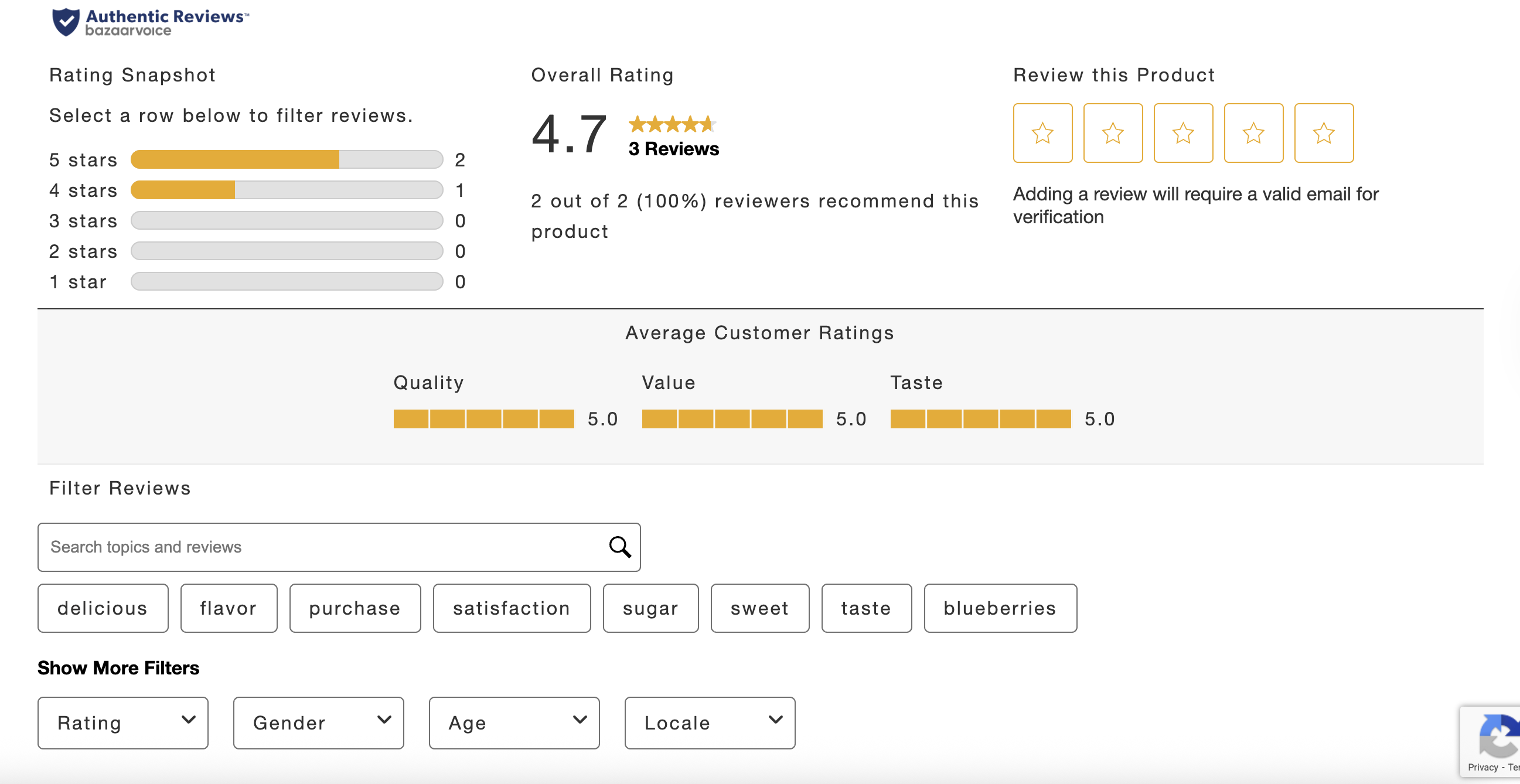1520x784 pixels.
Task: Click the 3 Reviews link
Action: pyautogui.click(x=673, y=149)
